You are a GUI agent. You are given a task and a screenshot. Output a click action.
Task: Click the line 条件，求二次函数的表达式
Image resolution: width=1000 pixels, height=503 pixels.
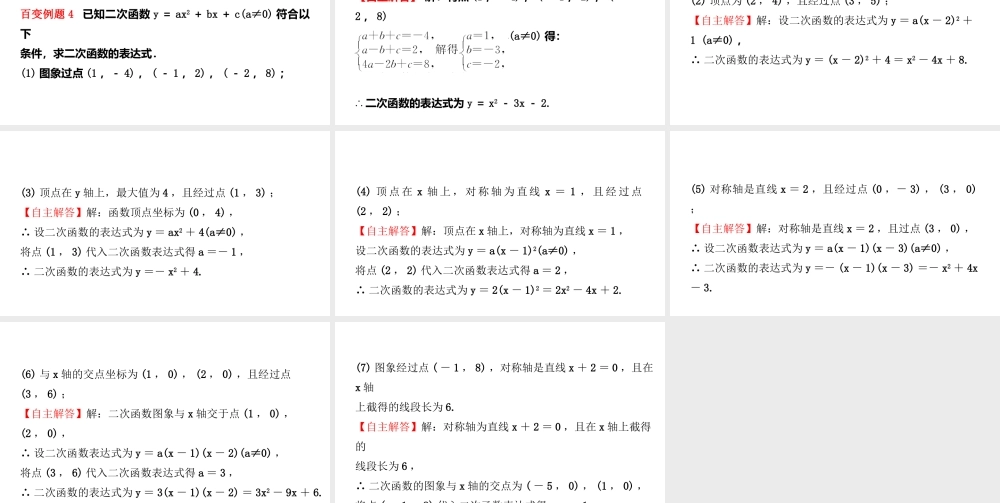point(89,54)
